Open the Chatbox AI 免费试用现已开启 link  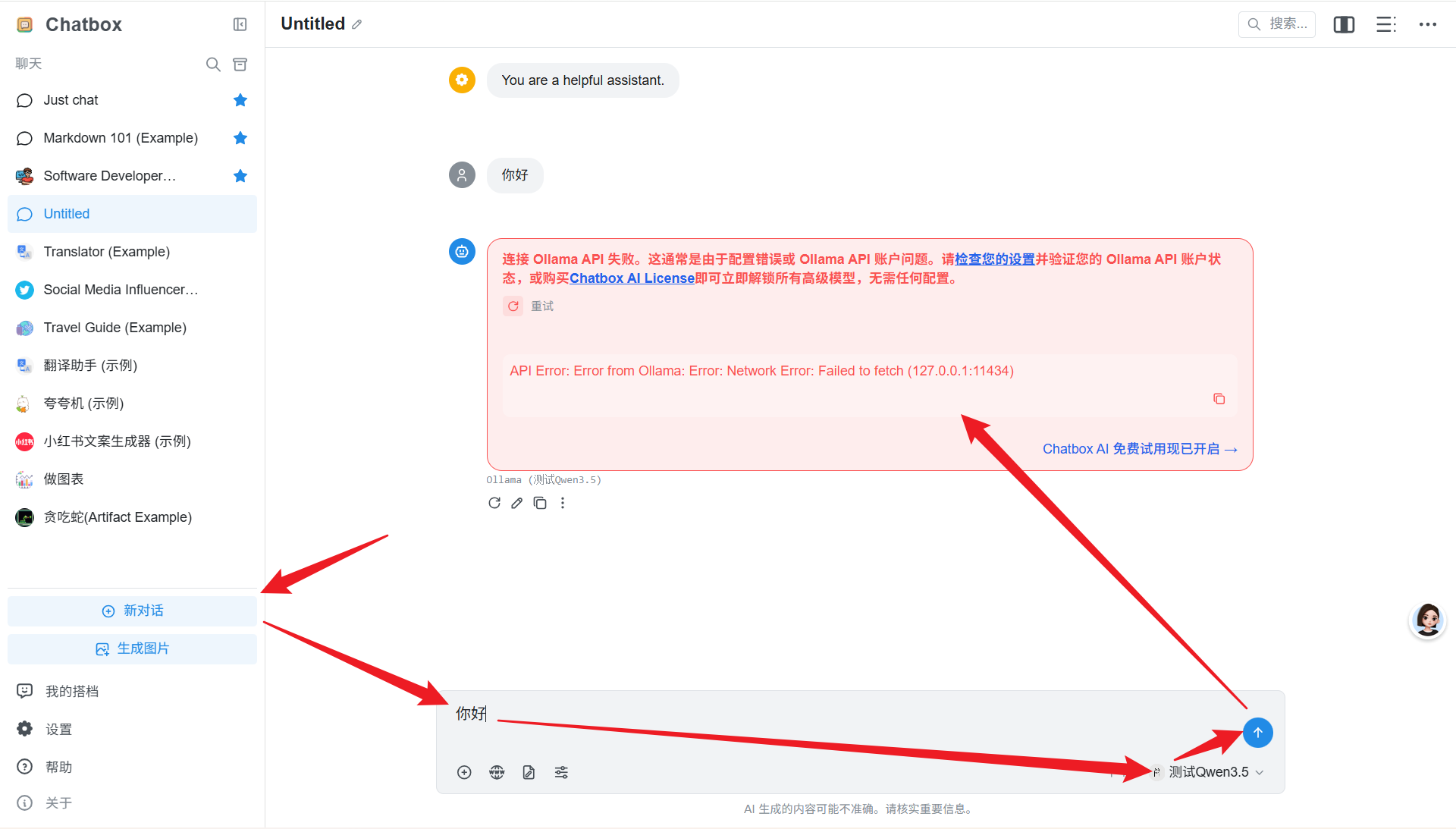[x=1140, y=449]
